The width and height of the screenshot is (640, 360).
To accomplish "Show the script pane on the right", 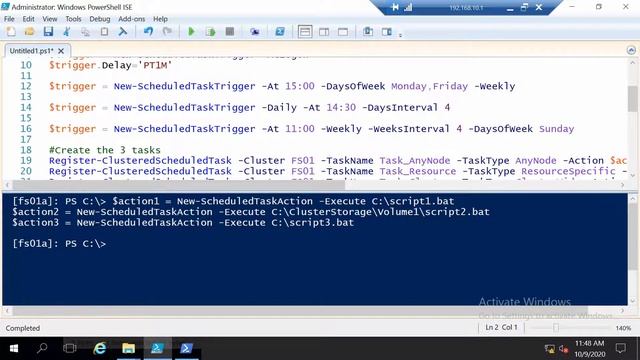I will (x=324, y=31).
